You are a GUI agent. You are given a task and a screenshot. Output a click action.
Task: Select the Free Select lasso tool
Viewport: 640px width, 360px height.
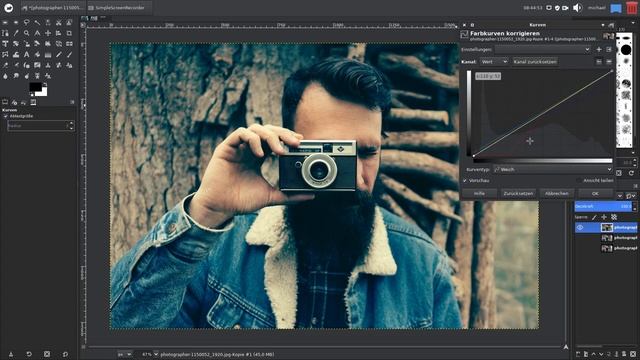pos(27,22)
